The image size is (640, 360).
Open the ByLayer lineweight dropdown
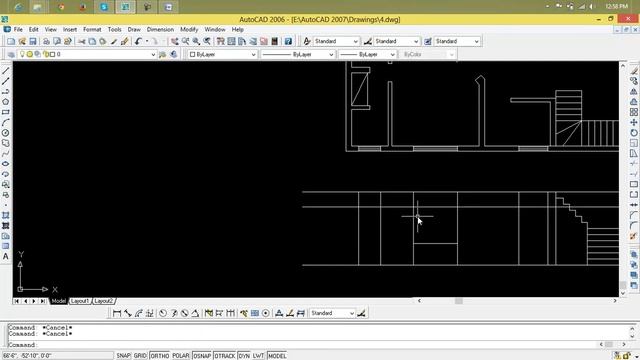pyautogui.click(x=367, y=54)
